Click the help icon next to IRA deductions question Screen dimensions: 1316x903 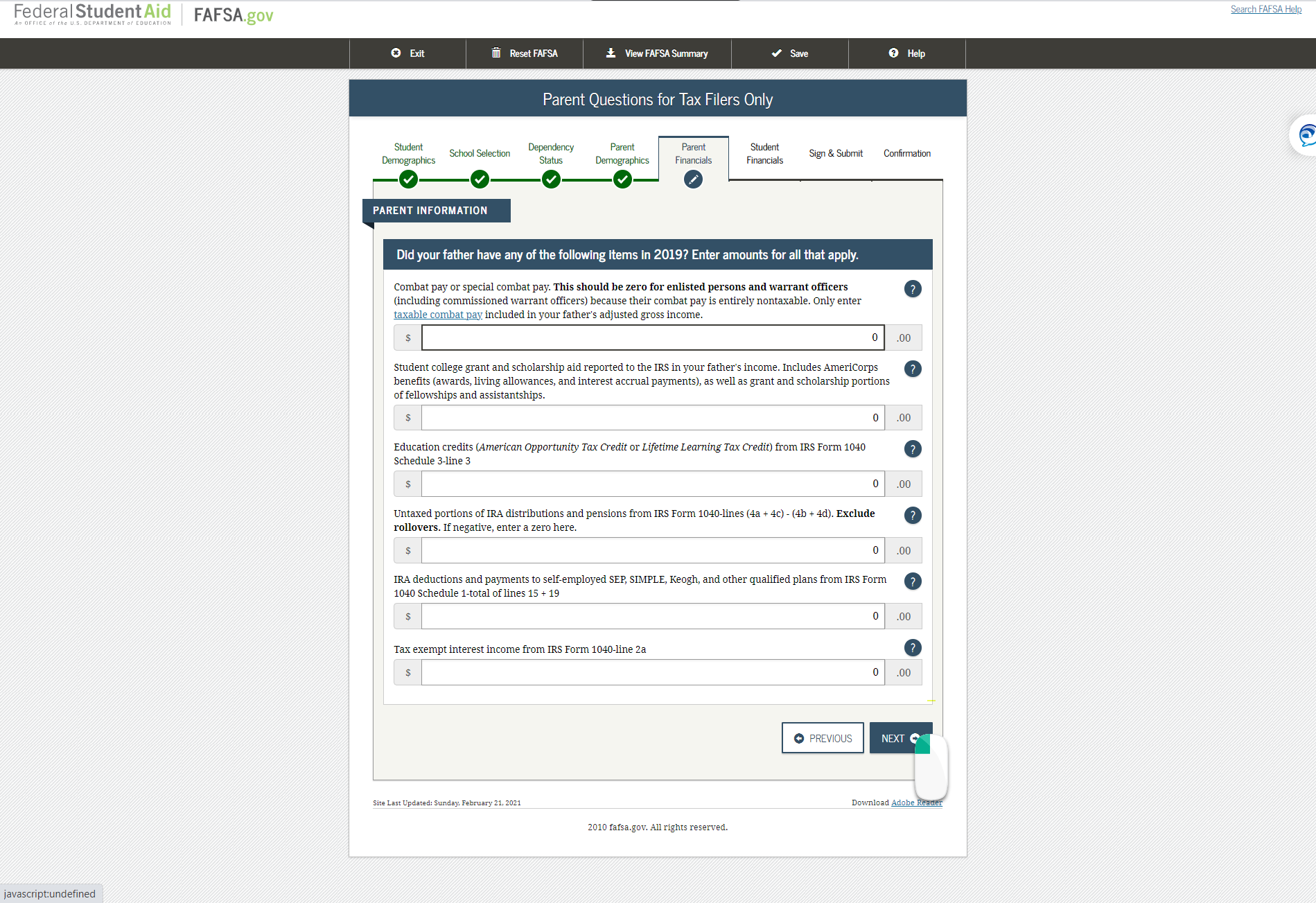point(913,581)
